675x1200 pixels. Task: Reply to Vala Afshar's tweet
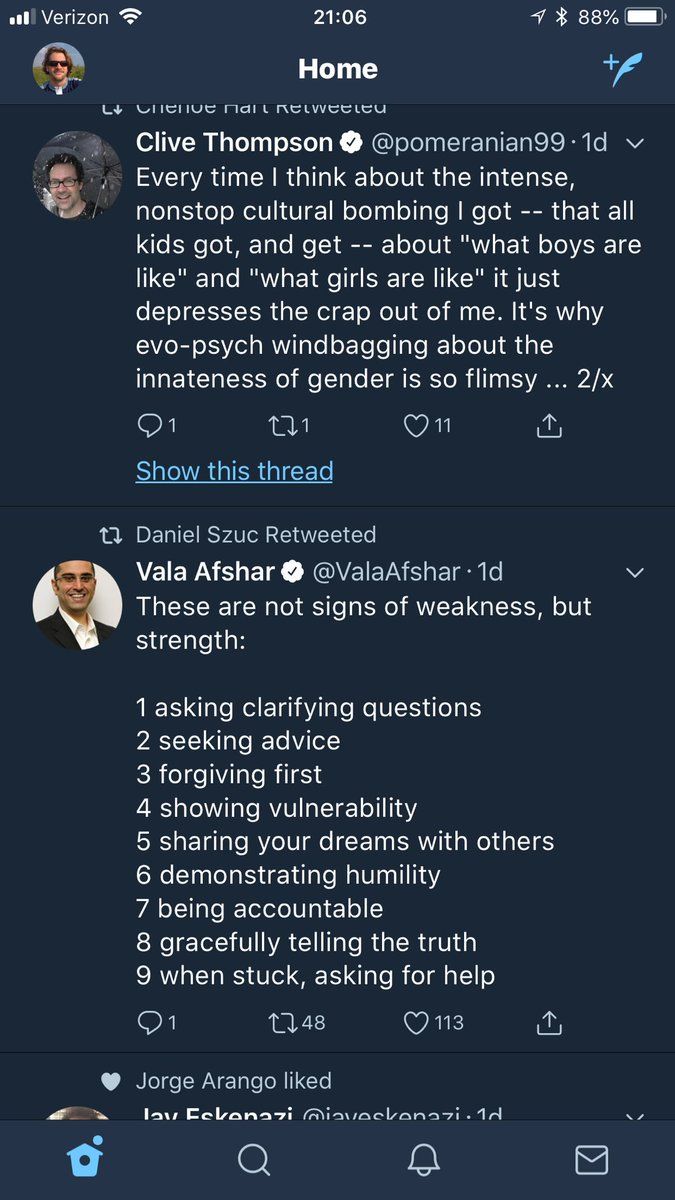[148, 1023]
